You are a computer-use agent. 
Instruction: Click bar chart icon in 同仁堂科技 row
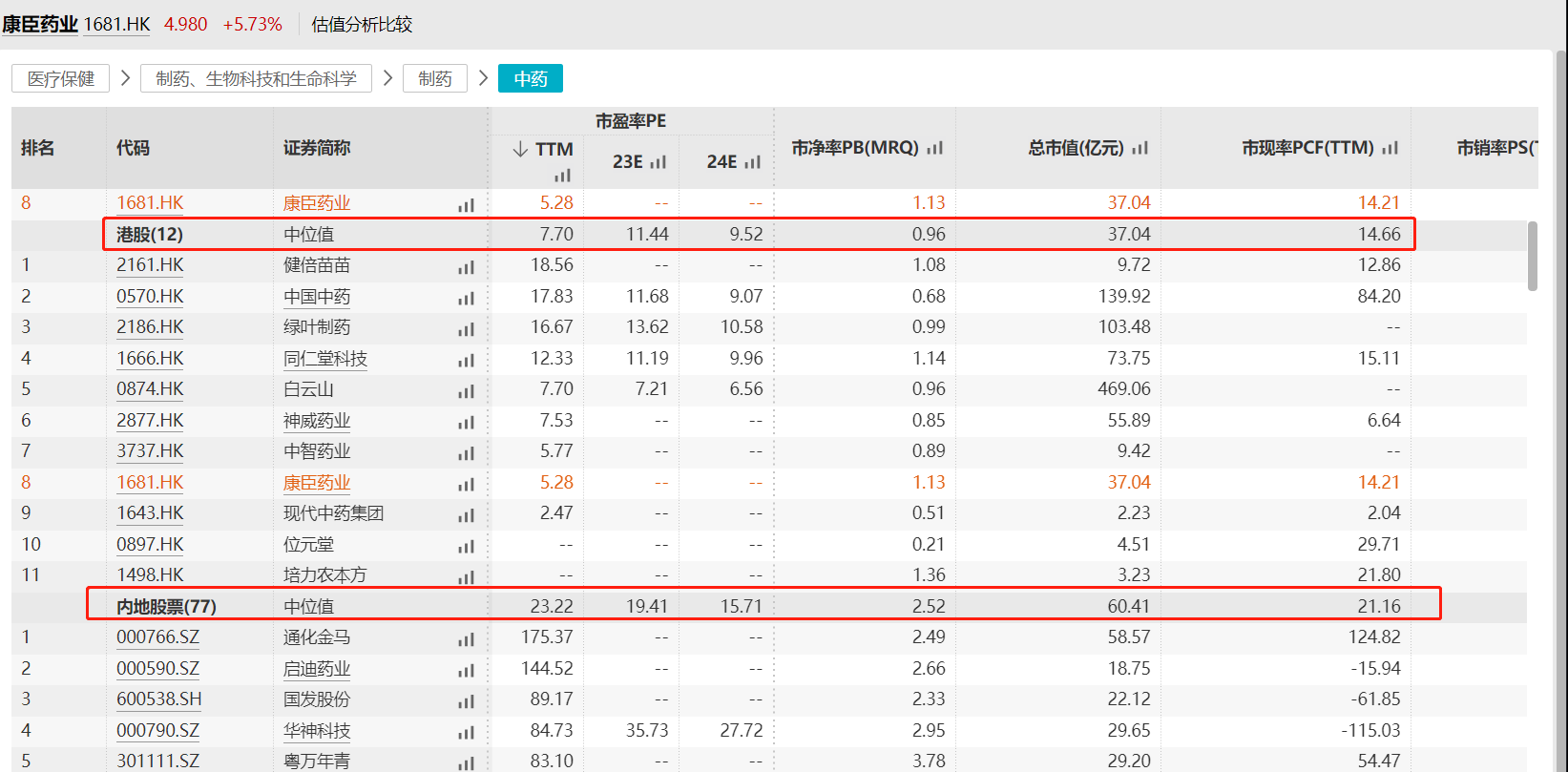tap(466, 361)
